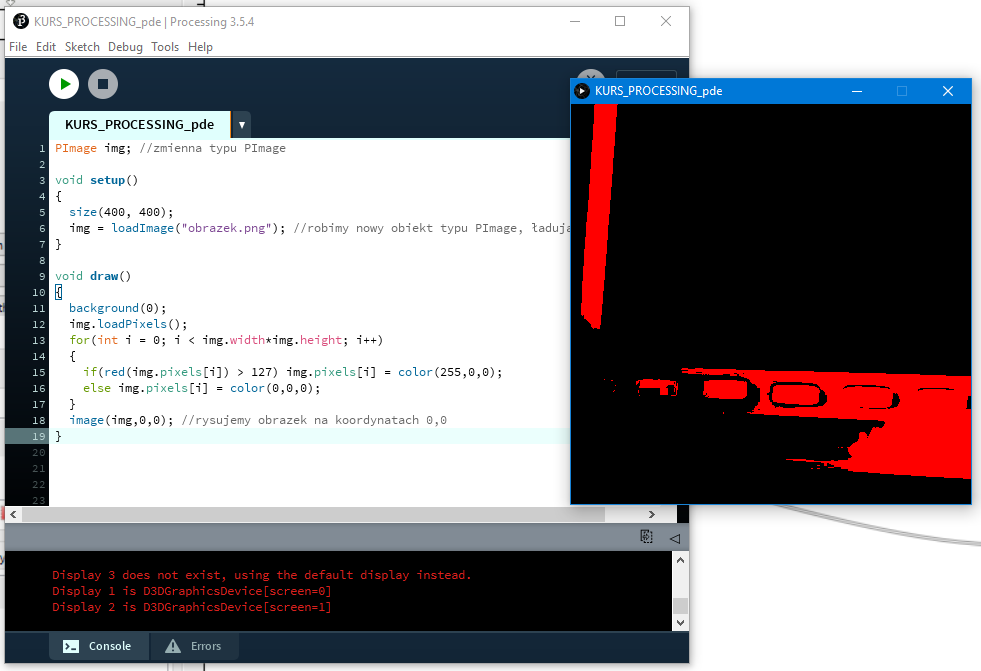Click line number 19 in the gutter
This screenshot has width=981, height=671.
click(x=39, y=436)
